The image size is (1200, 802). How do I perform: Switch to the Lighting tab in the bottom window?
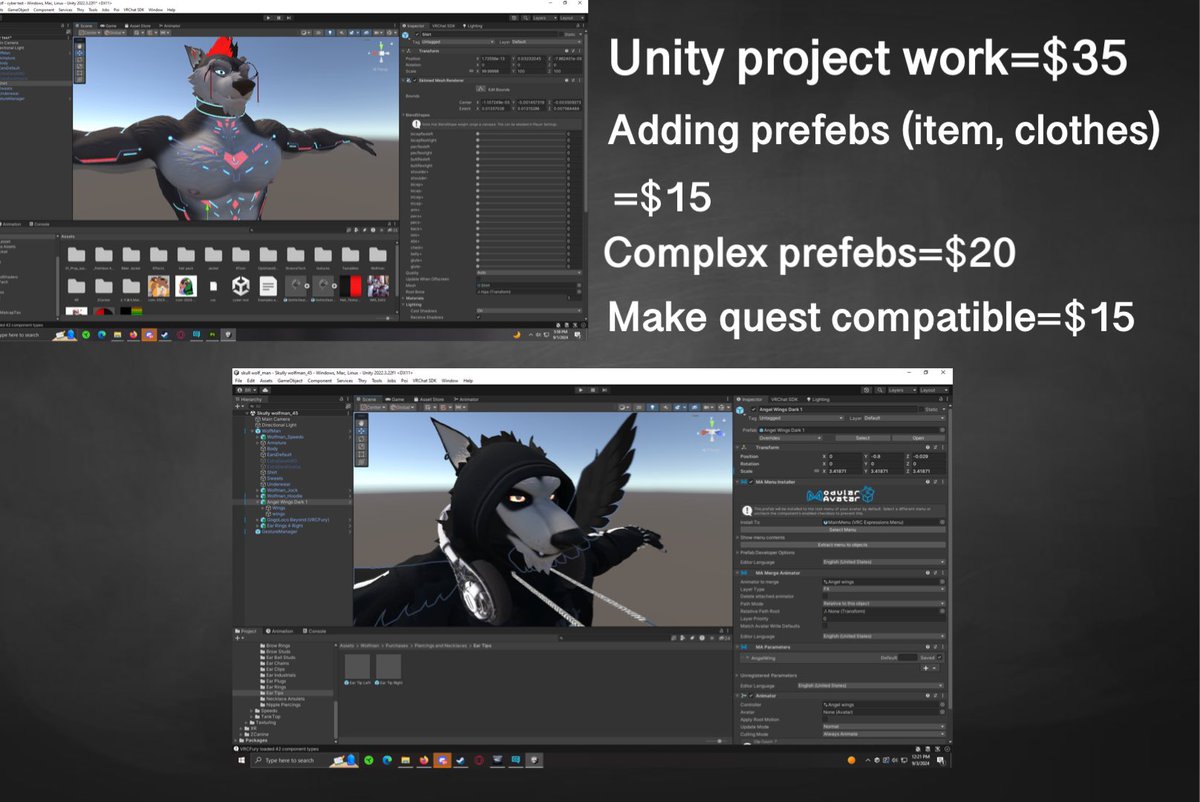pos(818,399)
